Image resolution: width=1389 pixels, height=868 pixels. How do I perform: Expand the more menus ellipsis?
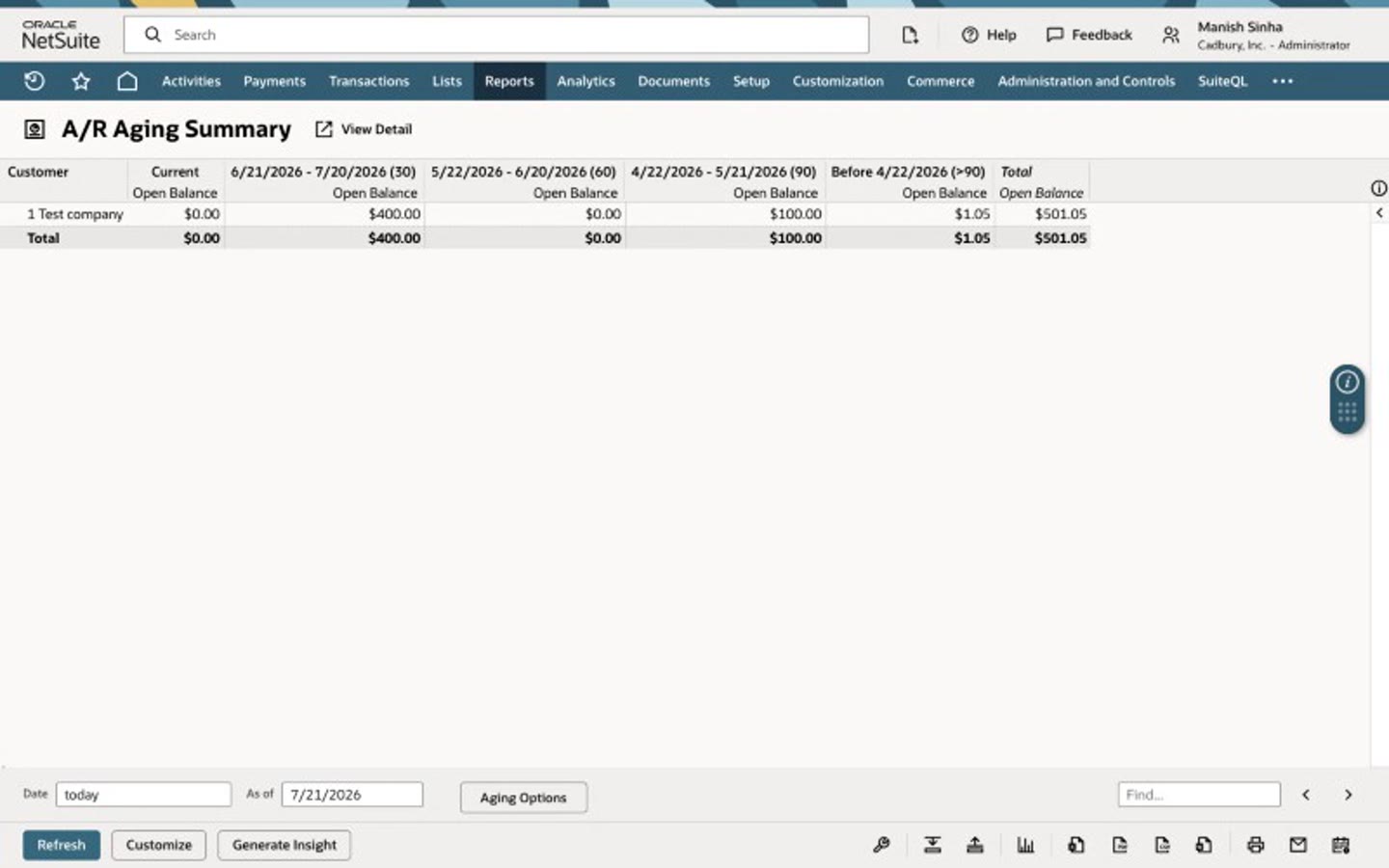coord(1282,81)
